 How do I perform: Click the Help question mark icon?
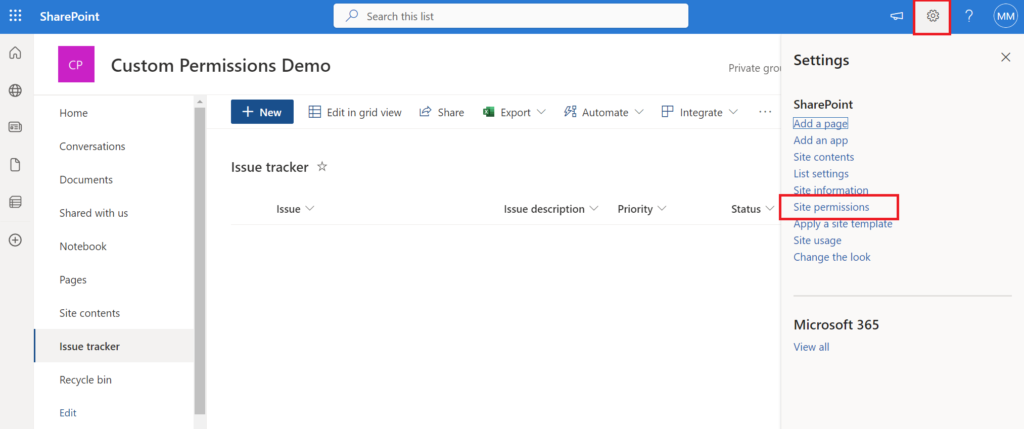pyautogui.click(x=968, y=16)
